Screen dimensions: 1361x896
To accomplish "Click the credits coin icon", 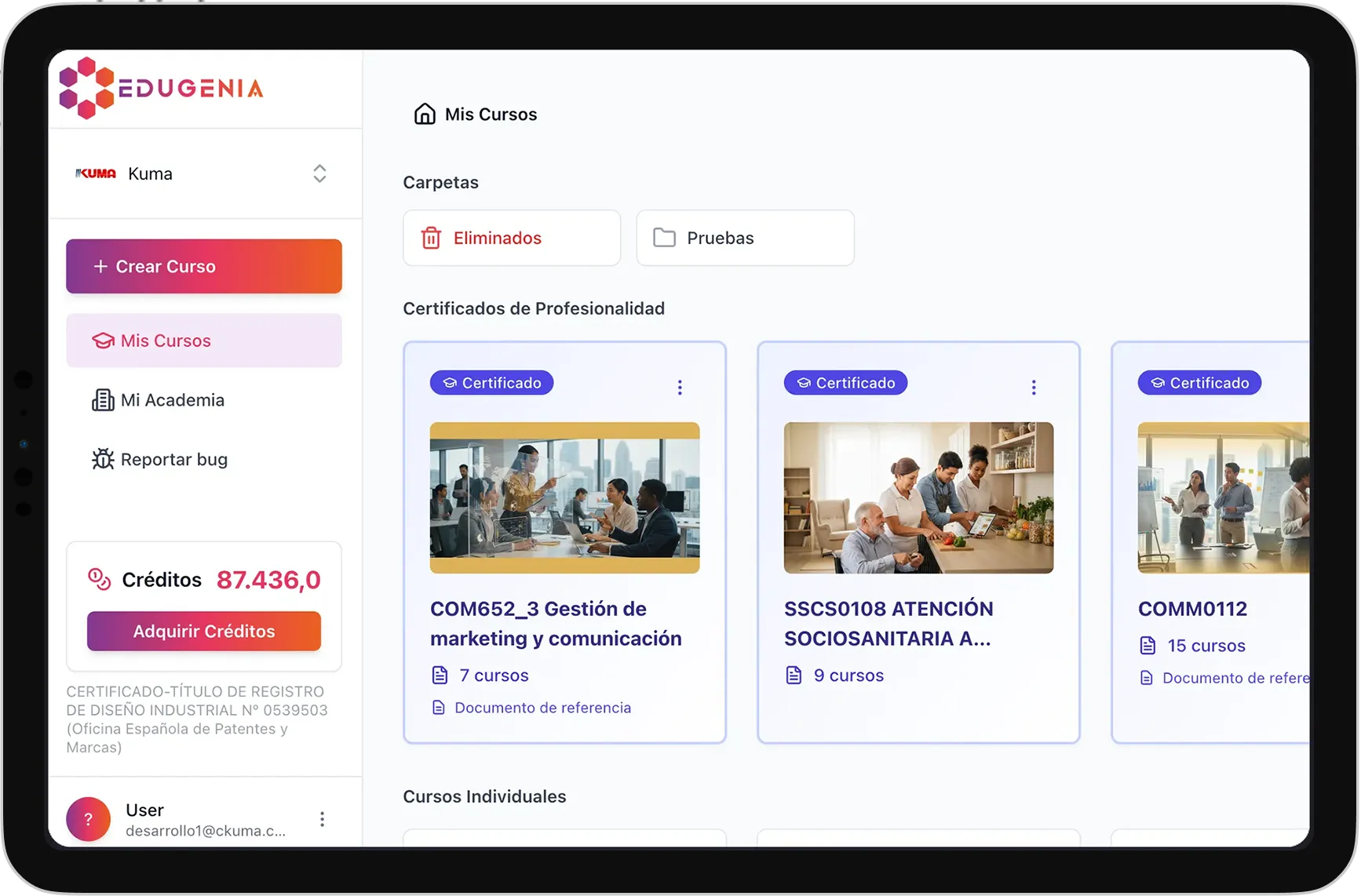I will click(x=99, y=579).
